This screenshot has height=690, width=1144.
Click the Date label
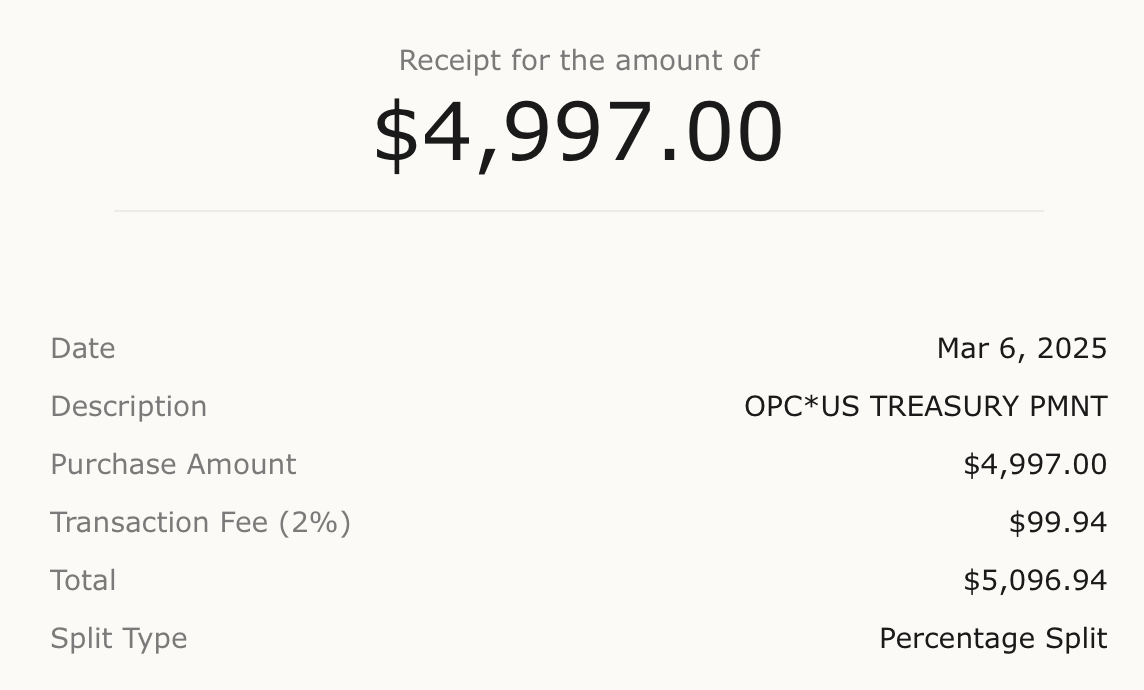[x=82, y=349]
